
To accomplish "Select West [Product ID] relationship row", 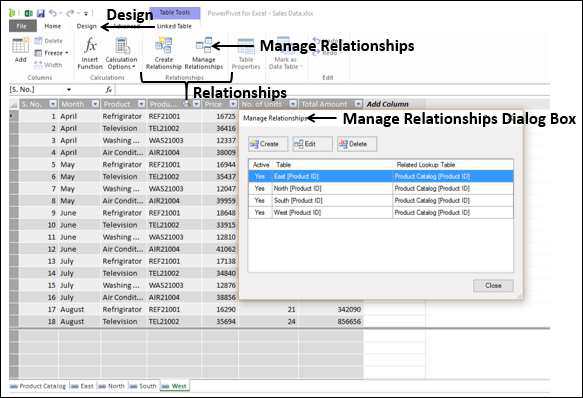I will (381, 212).
